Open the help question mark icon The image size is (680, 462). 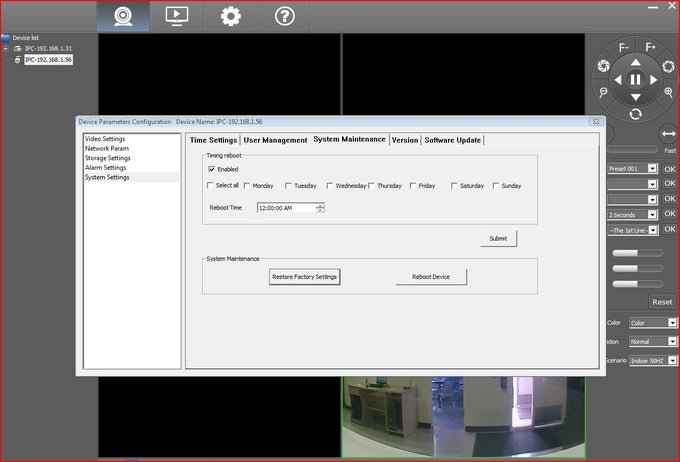tap(284, 16)
